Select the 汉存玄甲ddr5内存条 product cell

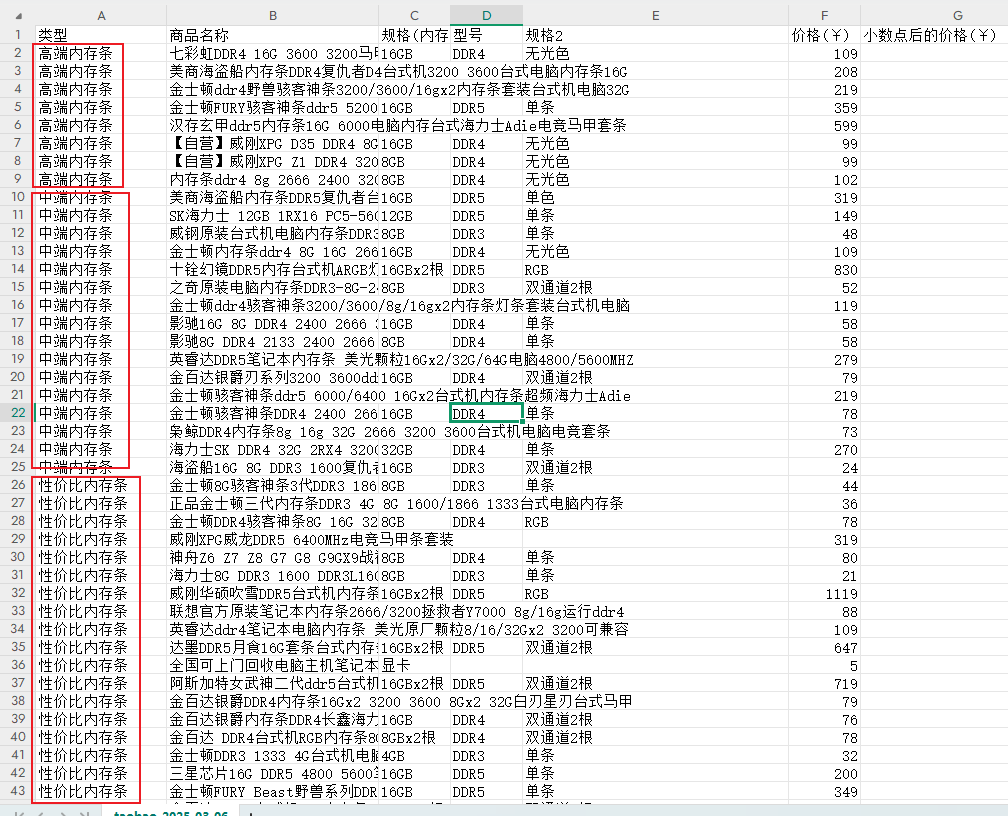point(273,125)
